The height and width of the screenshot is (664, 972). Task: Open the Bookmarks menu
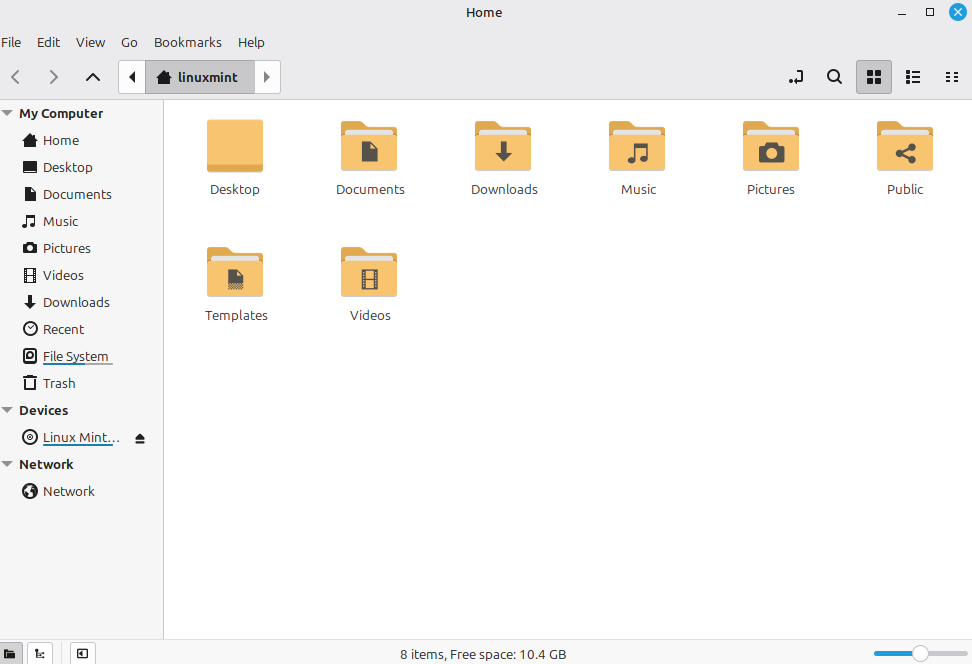(x=187, y=42)
